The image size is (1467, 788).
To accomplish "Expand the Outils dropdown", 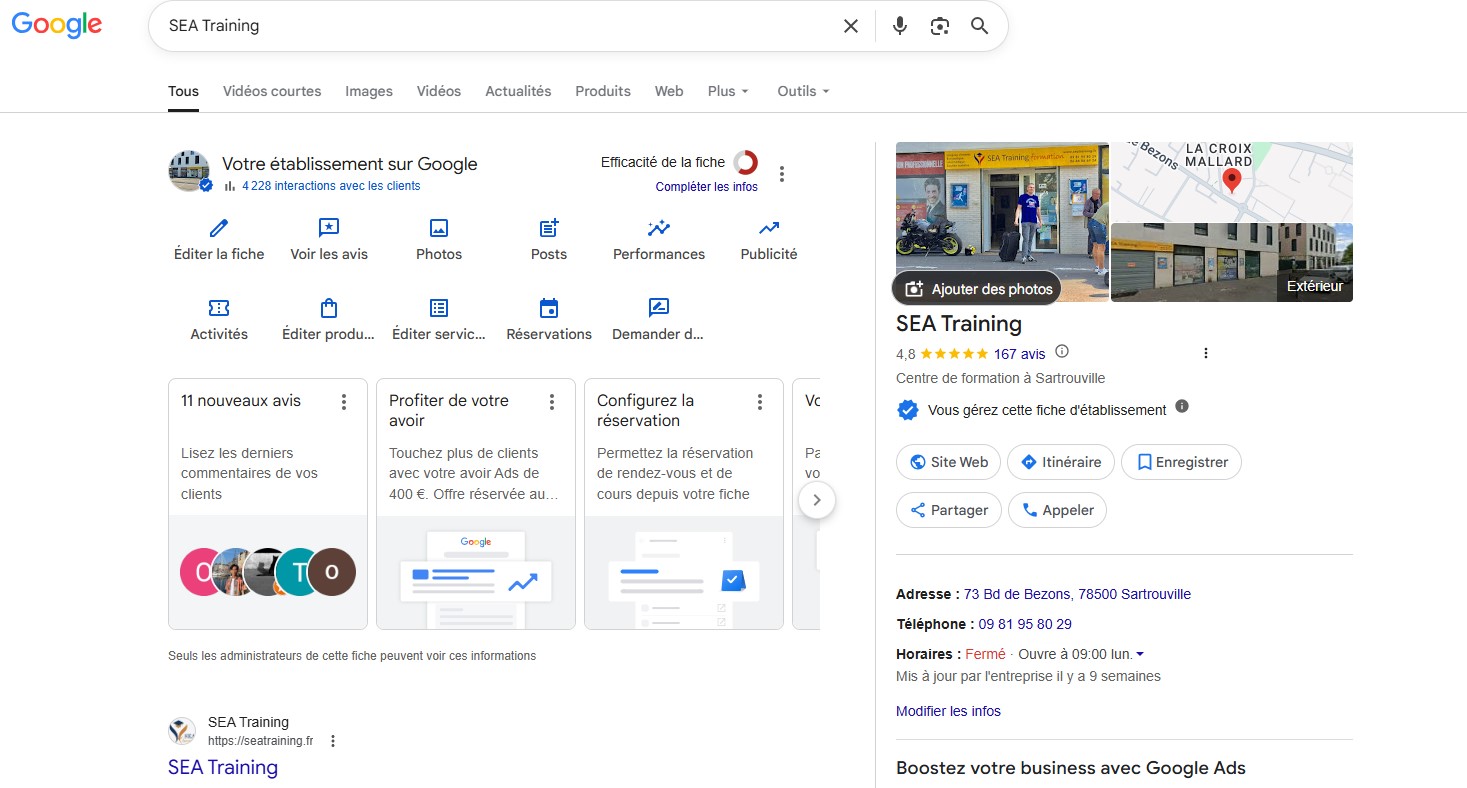I will (803, 91).
